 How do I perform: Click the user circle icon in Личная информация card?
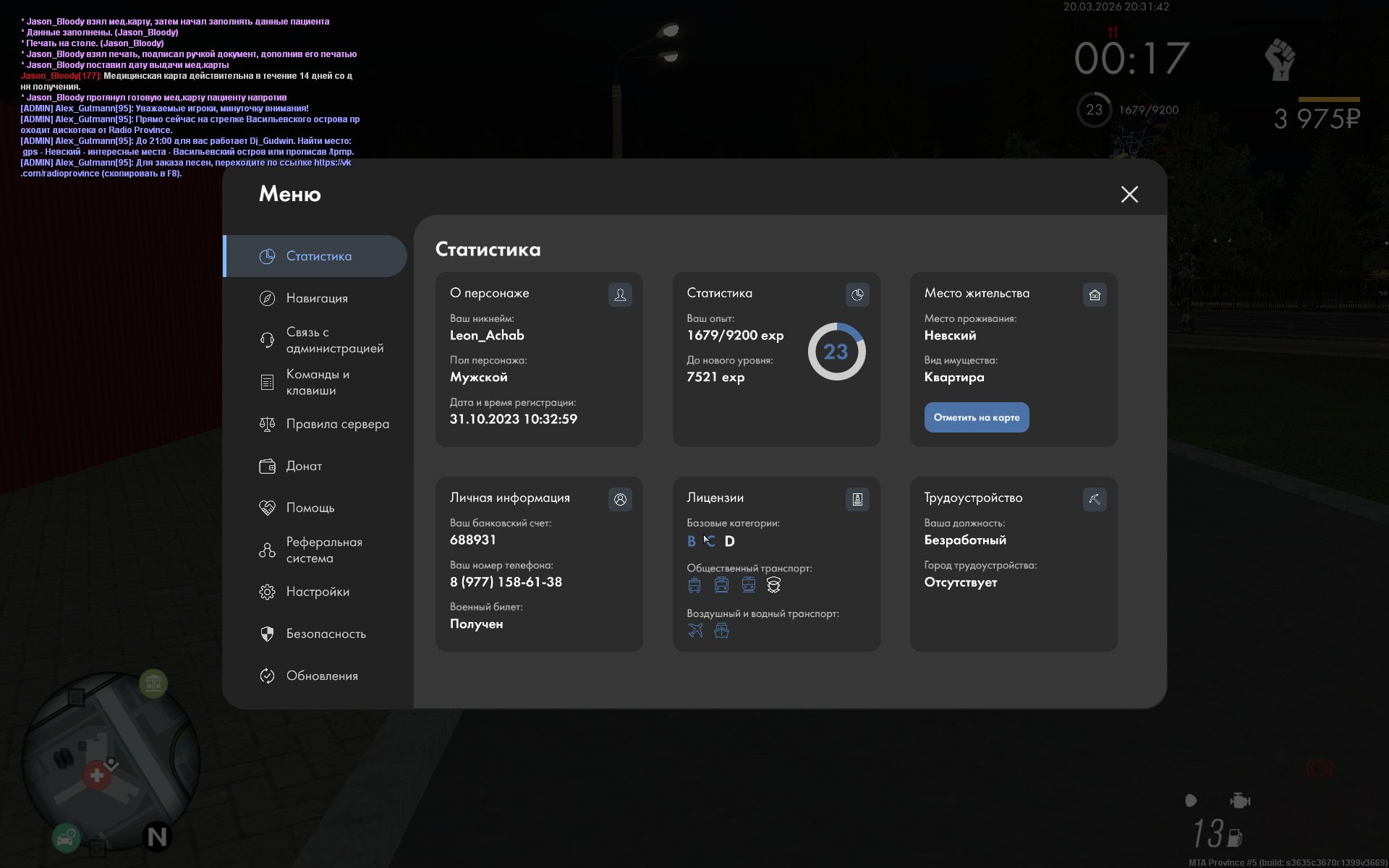tap(620, 499)
